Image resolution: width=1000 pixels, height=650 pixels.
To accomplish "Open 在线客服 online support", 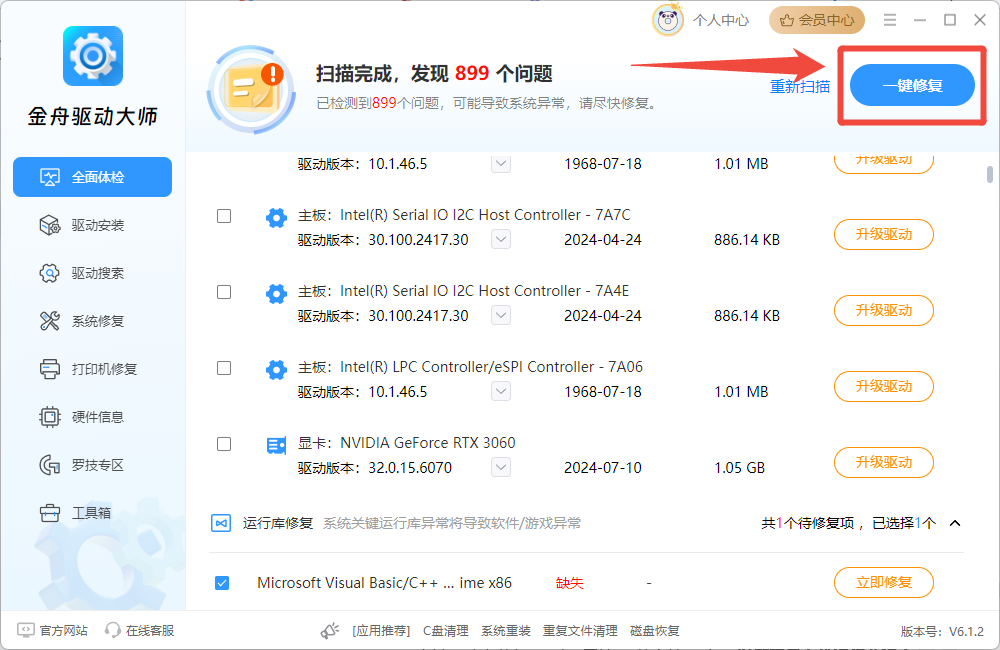I will pyautogui.click(x=140, y=630).
